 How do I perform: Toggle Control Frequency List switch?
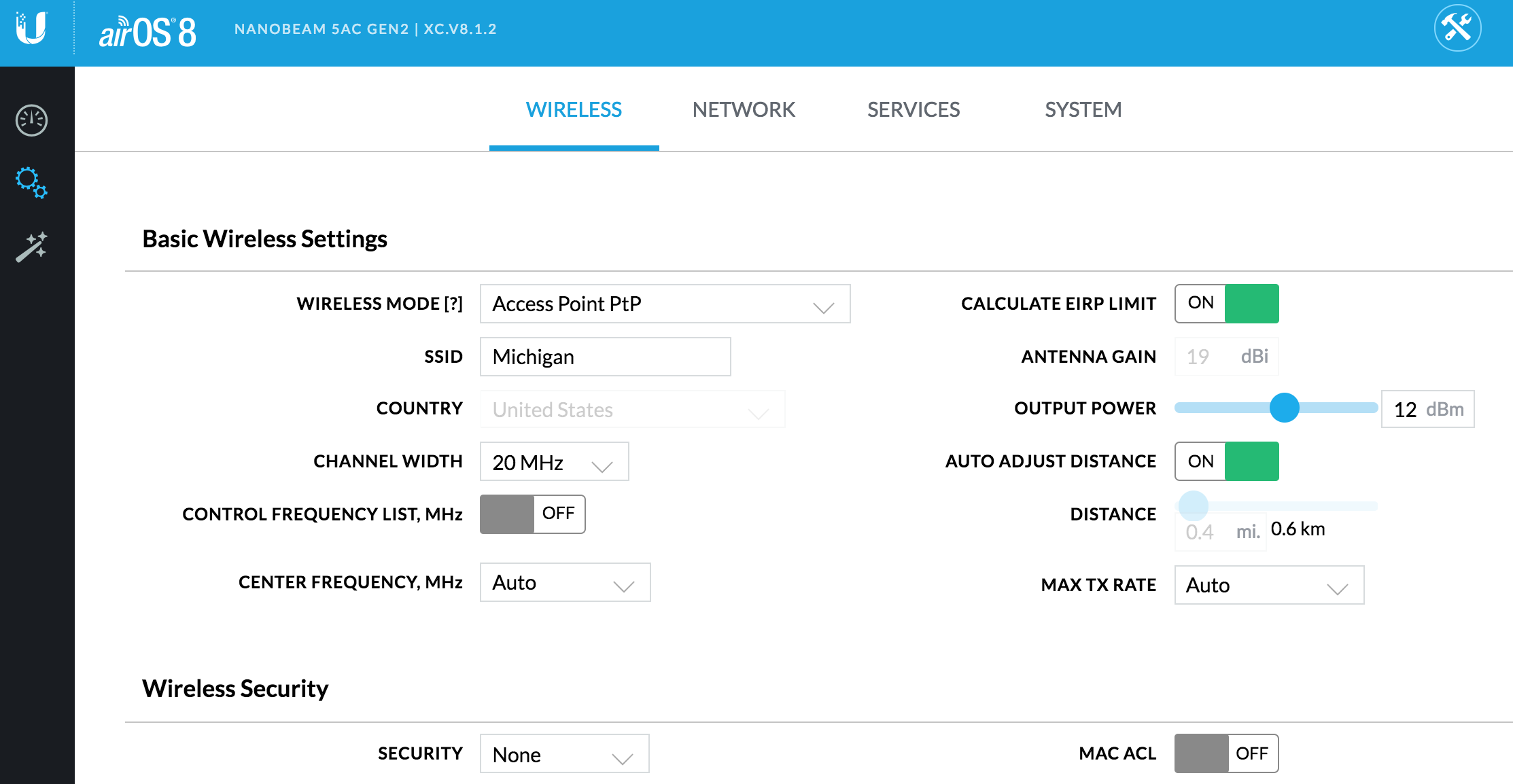click(532, 514)
